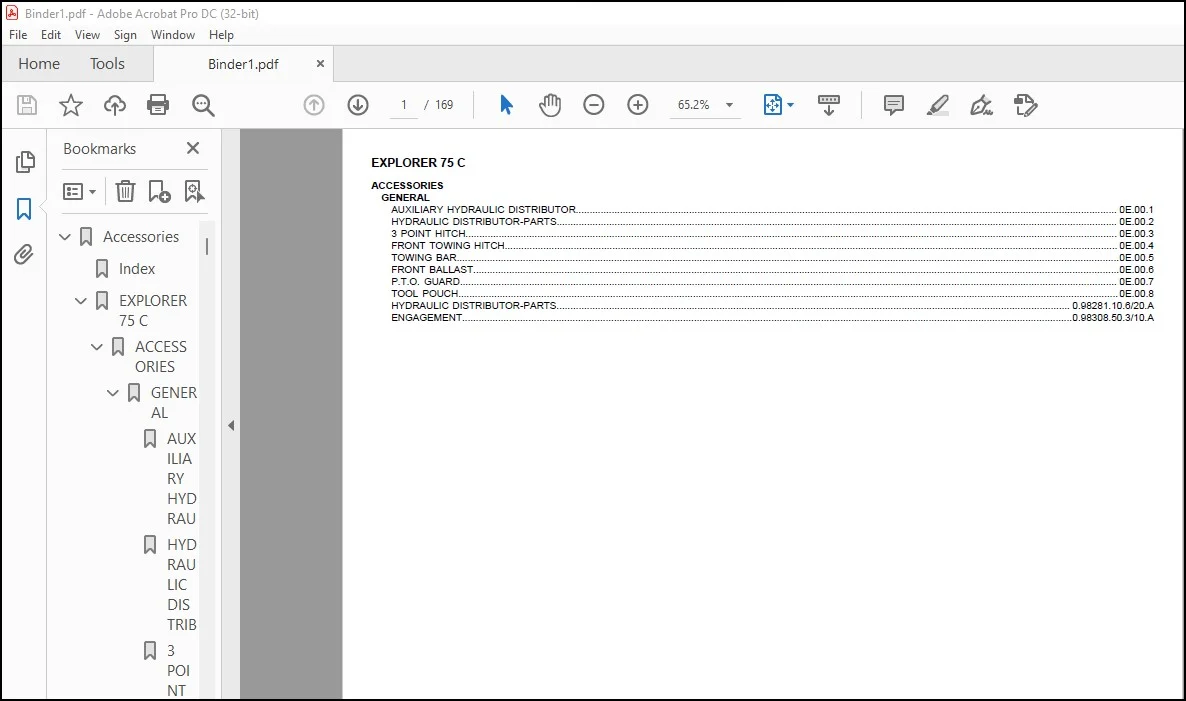
Task: Click the EXPLORER 75 C page heading
Action: pyautogui.click(x=418, y=163)
